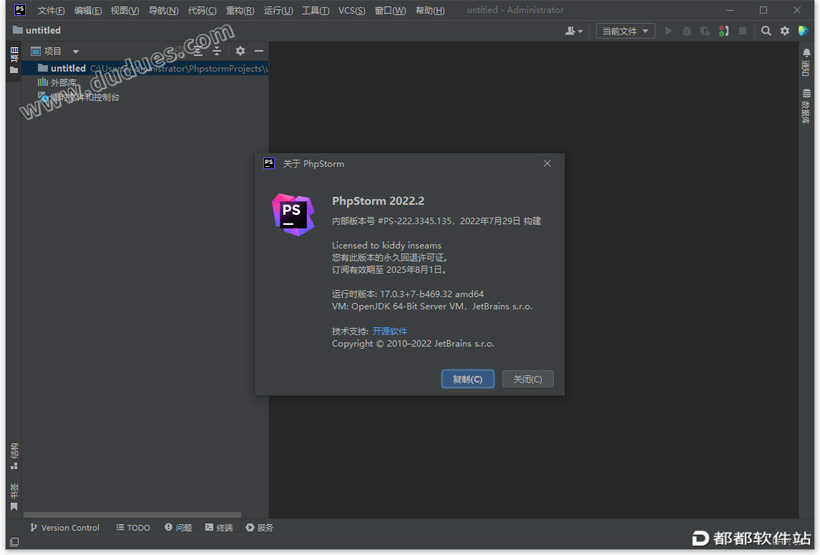Select the 外部库 tree node
Image resolution: width=820 pixels, height=555 pixels.
click(x=58, y=82)
